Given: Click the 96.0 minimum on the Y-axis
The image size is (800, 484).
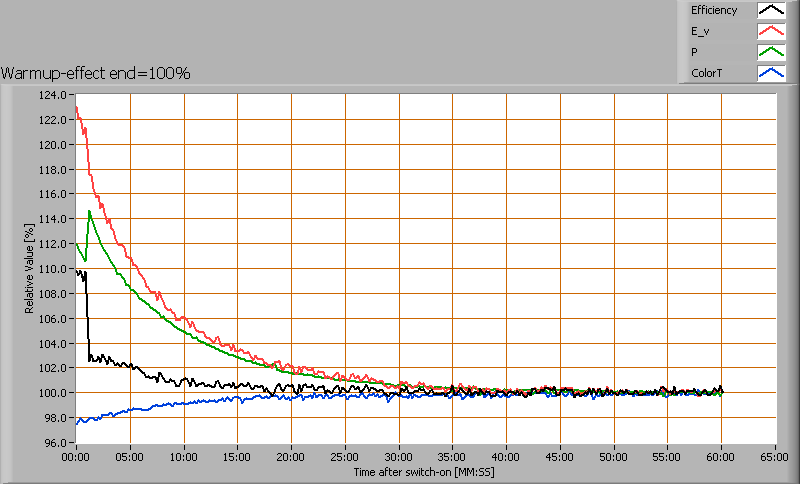Looking at the screenshot, I should tap(54, 442).
